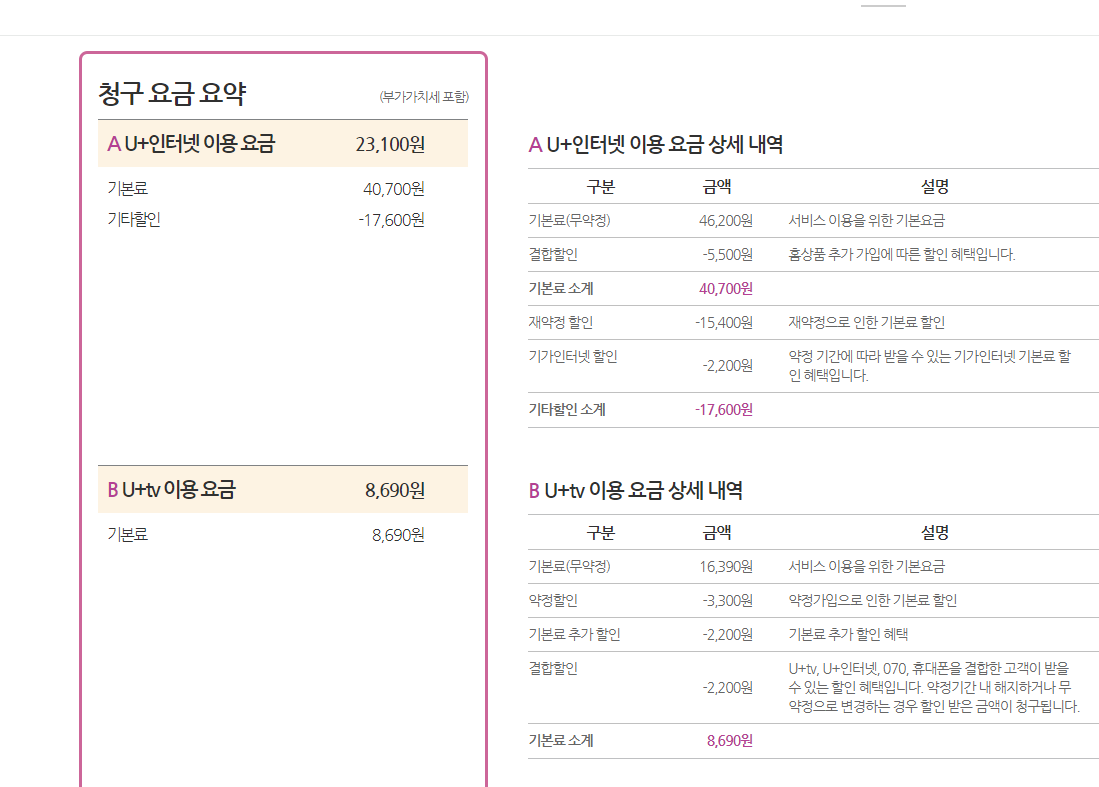The width and height of the screenshot is (1099, 787).
Task: Click the 홈상품 추가 가입 discount description
Action: click(901, 255)
